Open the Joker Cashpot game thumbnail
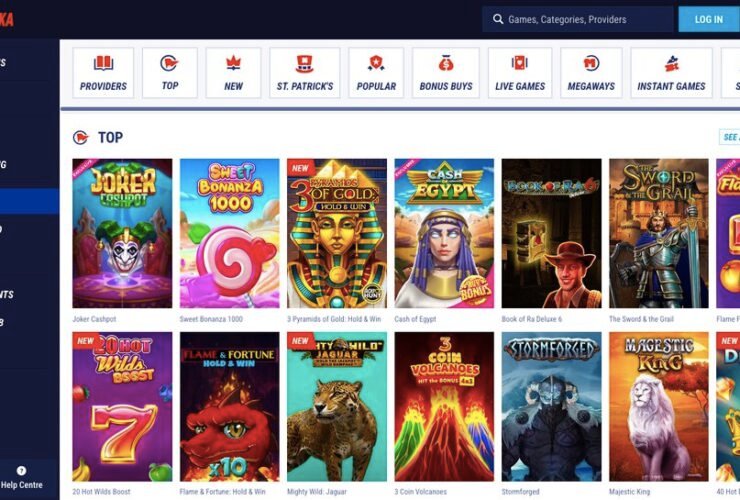Screen dimensions: 740x500 click(122, 233)
